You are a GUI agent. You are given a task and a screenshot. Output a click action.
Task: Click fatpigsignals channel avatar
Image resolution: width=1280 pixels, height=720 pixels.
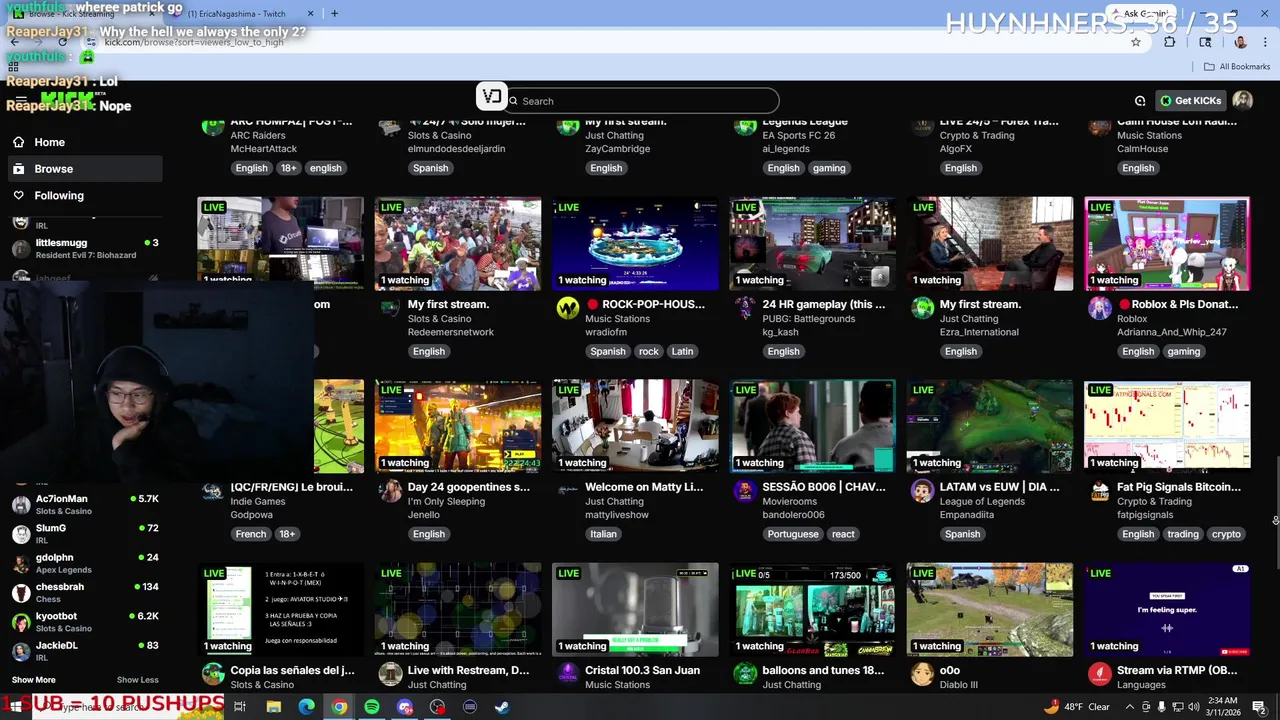point(1100,491)
